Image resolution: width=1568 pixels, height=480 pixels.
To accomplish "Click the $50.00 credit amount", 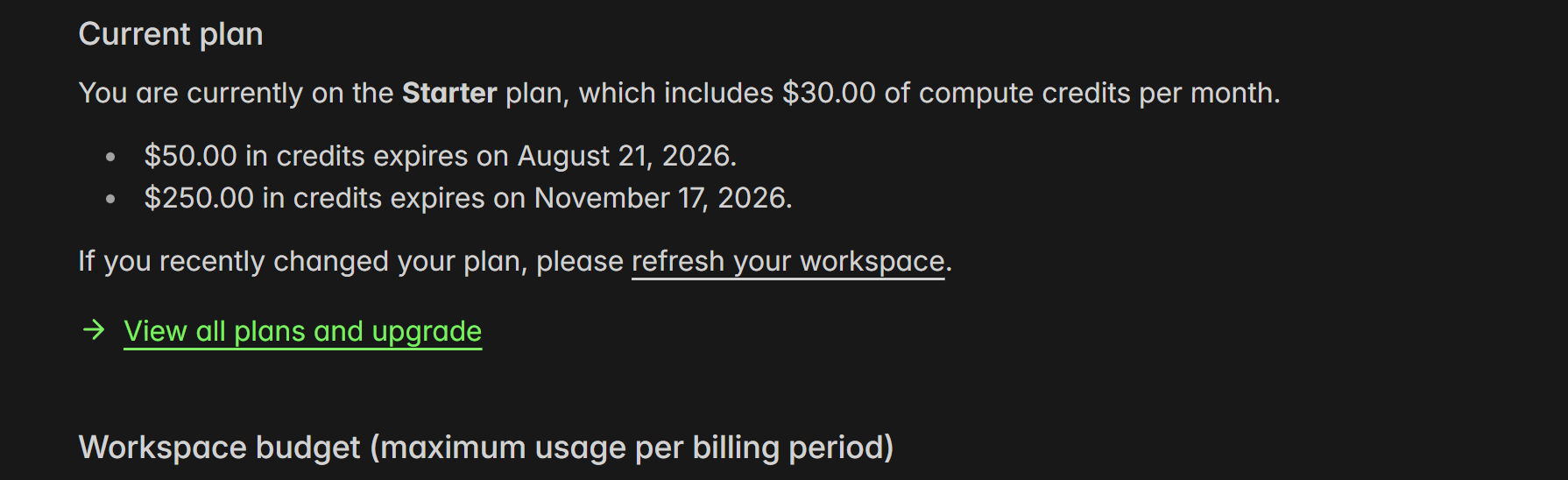I will 190,156.
